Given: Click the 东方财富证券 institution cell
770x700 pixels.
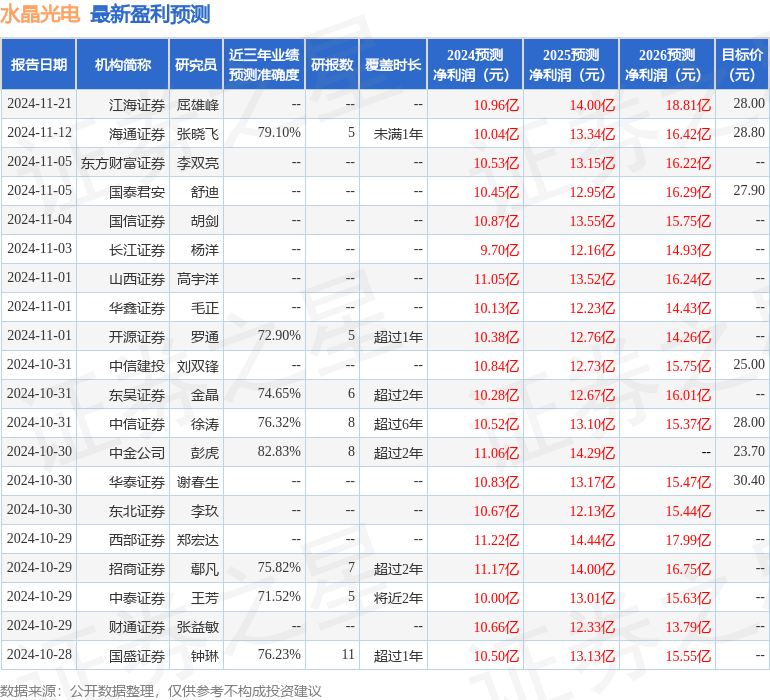Looking at the screenshot, I should click(123, 163).
